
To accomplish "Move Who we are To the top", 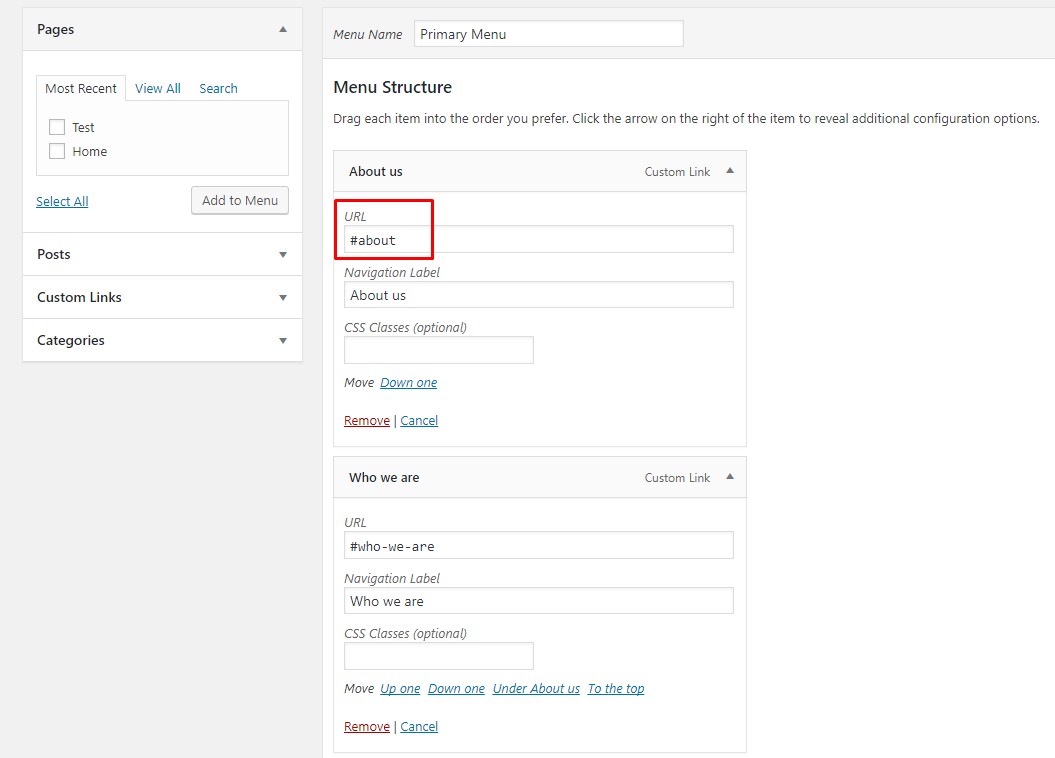I will 616,689.
